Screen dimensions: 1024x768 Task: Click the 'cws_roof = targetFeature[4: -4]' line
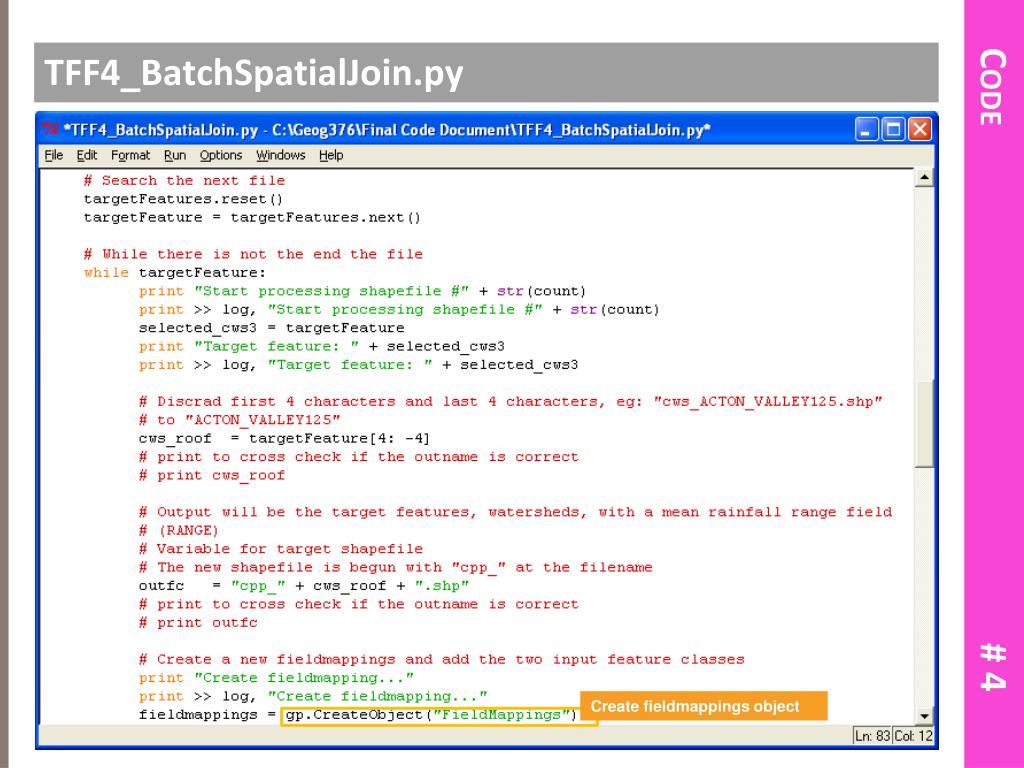pos(284,438)
